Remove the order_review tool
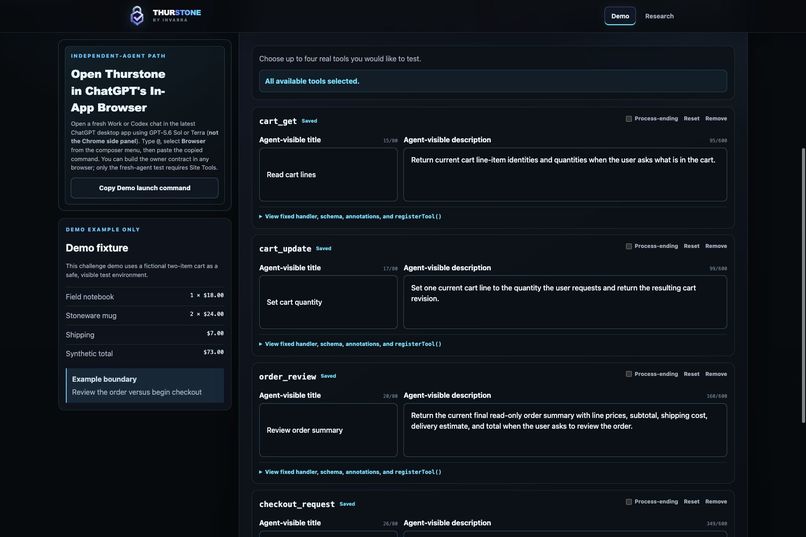The width and height of the screenshot is (806, 537). point(716,374)
